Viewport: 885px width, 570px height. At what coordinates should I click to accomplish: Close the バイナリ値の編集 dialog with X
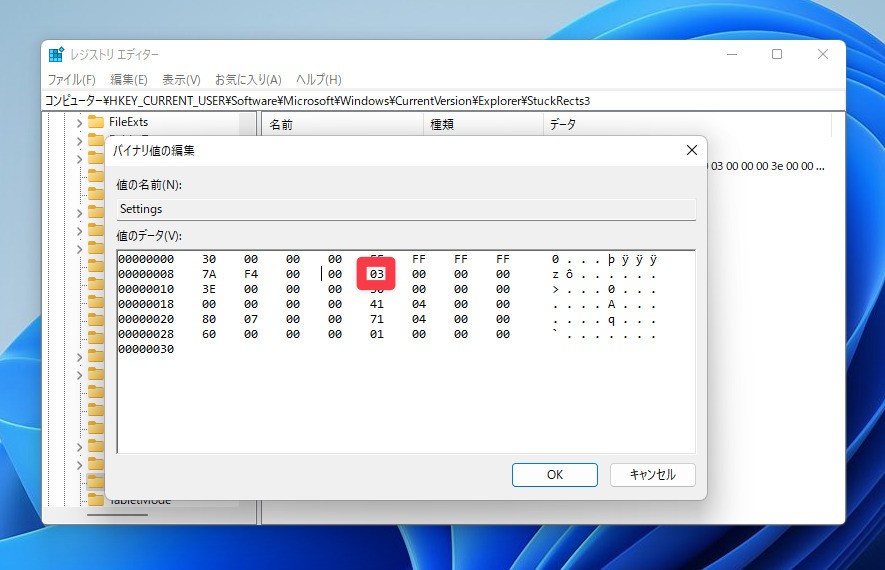click(691, 150)
